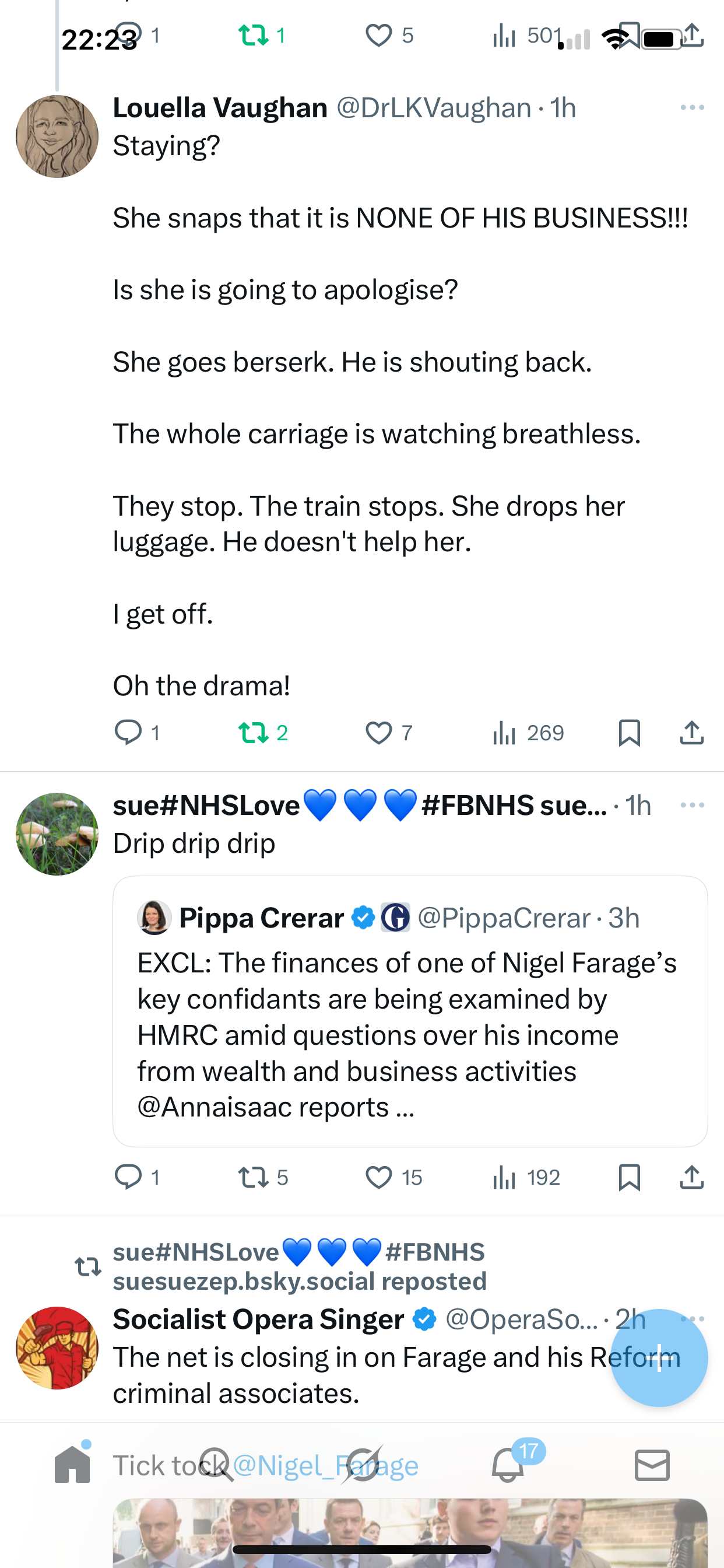Open @DrLKVaughan profile handle
Image resolution: width=724 pixels, height=1568 pixels.
(433, 108)
